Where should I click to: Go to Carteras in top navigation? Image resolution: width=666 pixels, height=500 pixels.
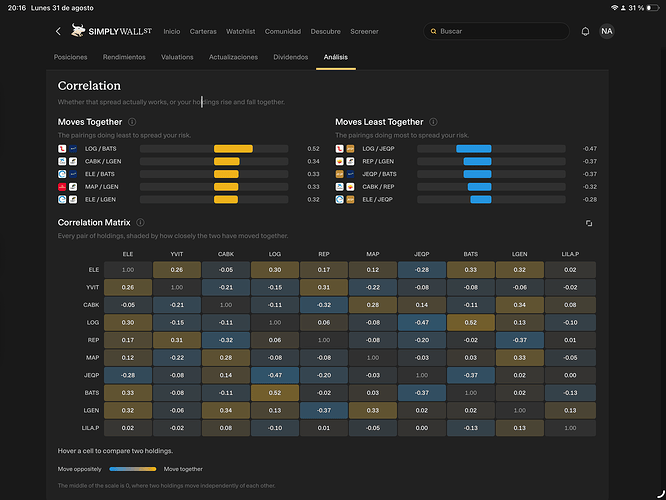point(203,31)
